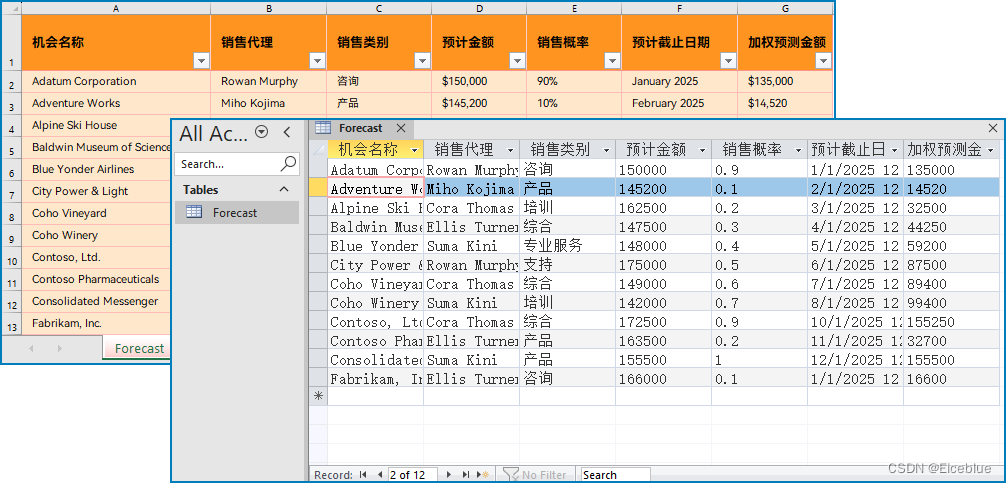This screenshot has height=483, width=1006.
Task: Select Forecast table in navigation pane
Action: (x=237, y=212)
